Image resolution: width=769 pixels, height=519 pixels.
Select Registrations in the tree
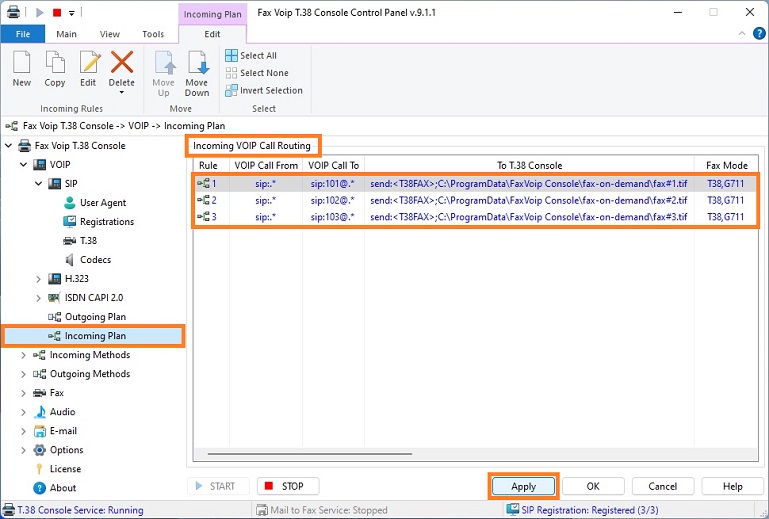click(x=98, y=222)
